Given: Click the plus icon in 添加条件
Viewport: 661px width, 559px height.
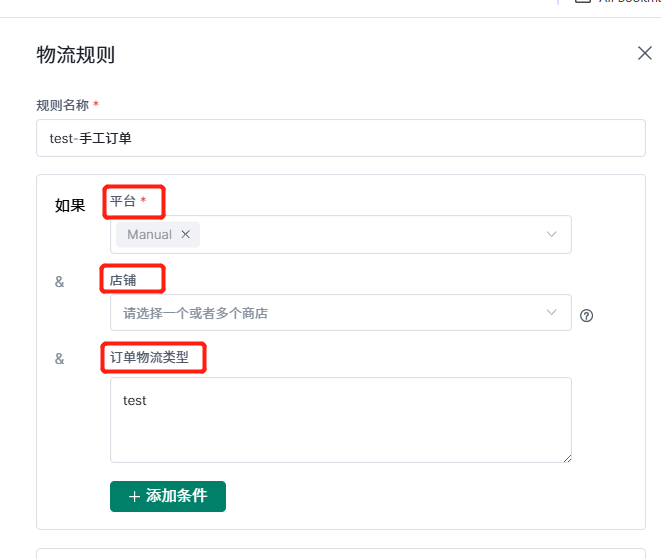Looking at the screenshot, I should pos(134,497).
